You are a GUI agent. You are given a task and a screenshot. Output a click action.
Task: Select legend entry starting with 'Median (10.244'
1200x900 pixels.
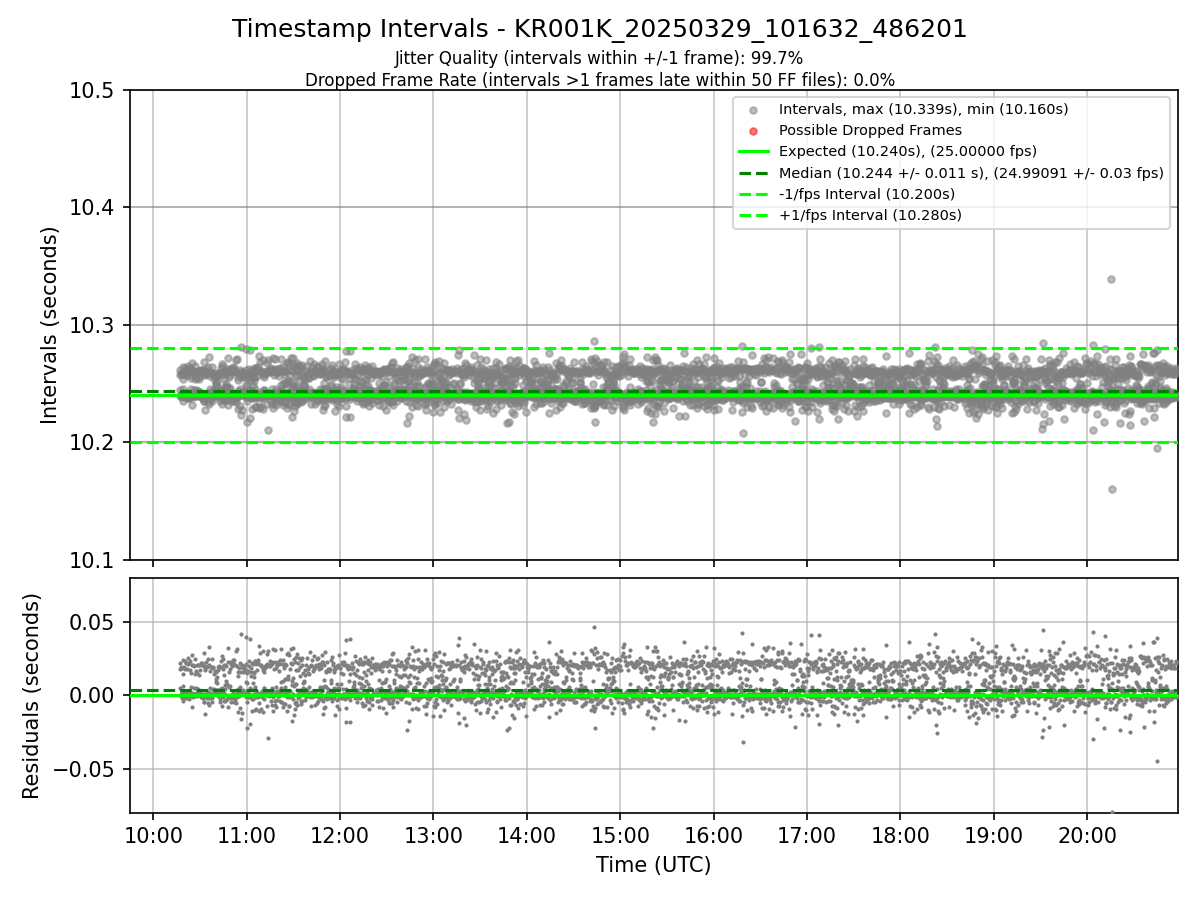971,172
